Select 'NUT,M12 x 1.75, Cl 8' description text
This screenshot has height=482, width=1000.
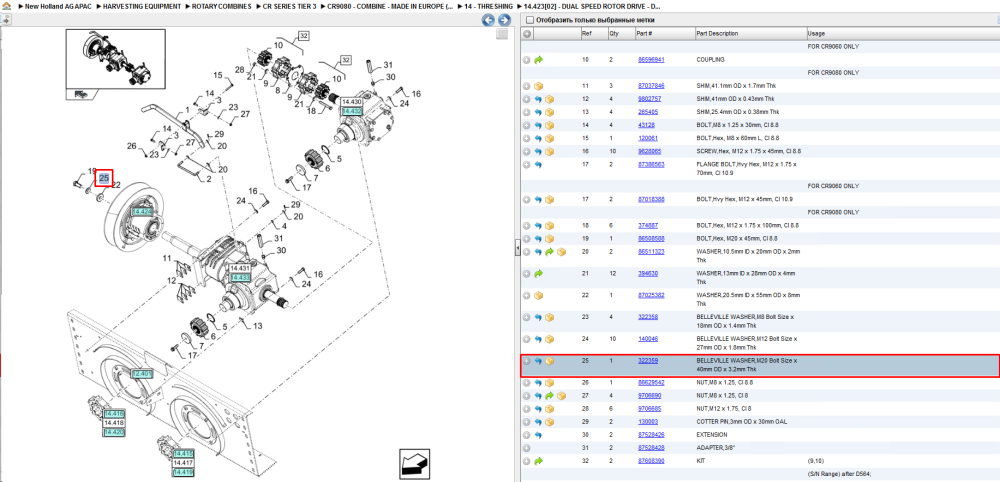click(724, 409)
